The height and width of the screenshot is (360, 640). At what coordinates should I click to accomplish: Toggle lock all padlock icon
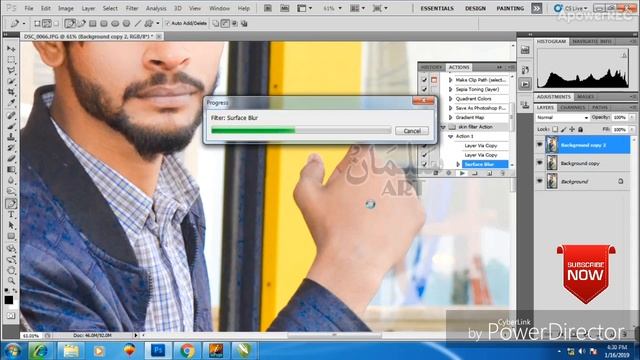point(580,129)
